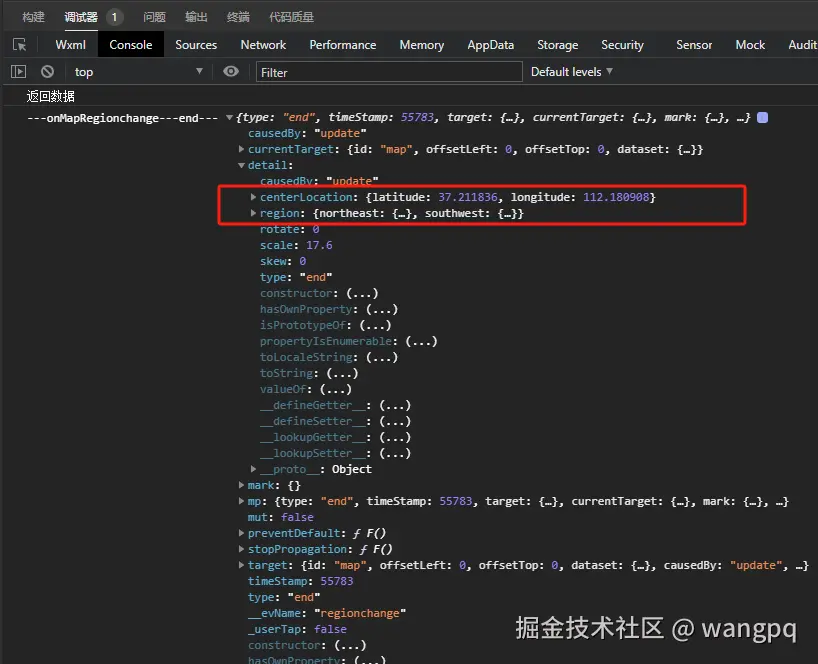Expand the __proto__ Object under detail

(x=253, y=469)
